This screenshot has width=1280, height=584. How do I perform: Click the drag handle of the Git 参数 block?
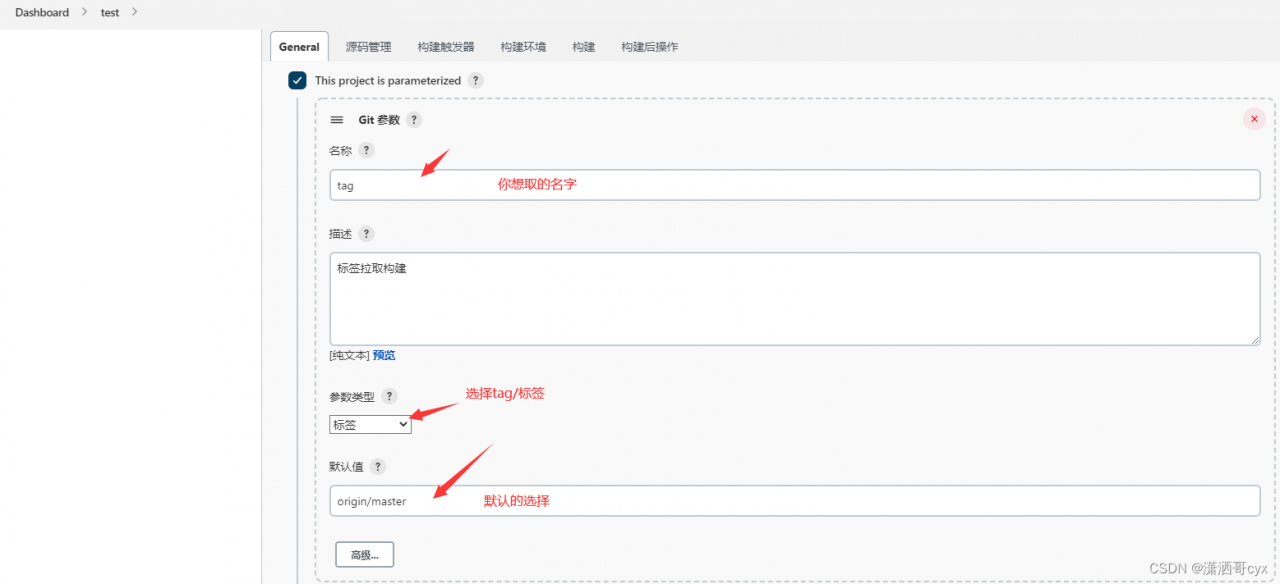337,119
